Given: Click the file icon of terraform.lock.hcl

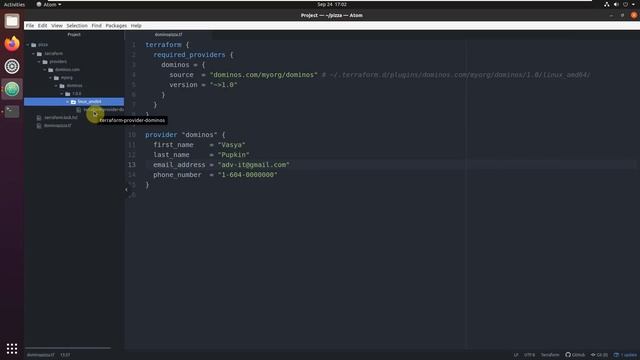Looking at the screenshot, I should click(39, 118).
